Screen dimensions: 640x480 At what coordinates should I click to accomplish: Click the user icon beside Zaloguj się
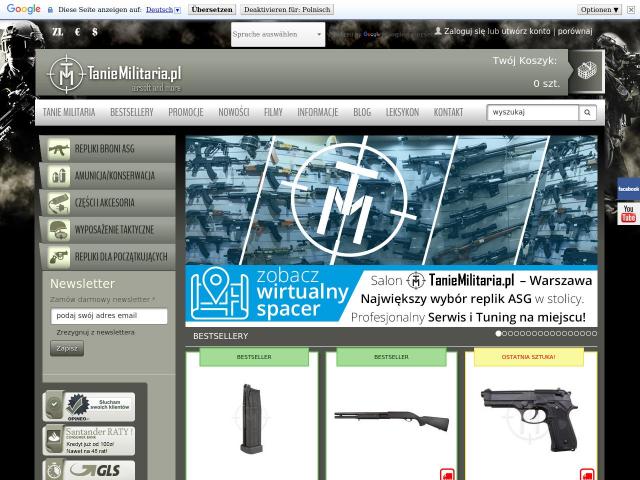(438, 31)
